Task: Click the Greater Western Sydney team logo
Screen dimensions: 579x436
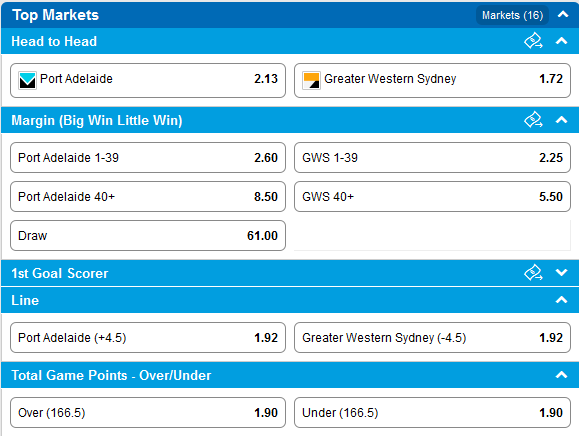Action: [311, 80]
